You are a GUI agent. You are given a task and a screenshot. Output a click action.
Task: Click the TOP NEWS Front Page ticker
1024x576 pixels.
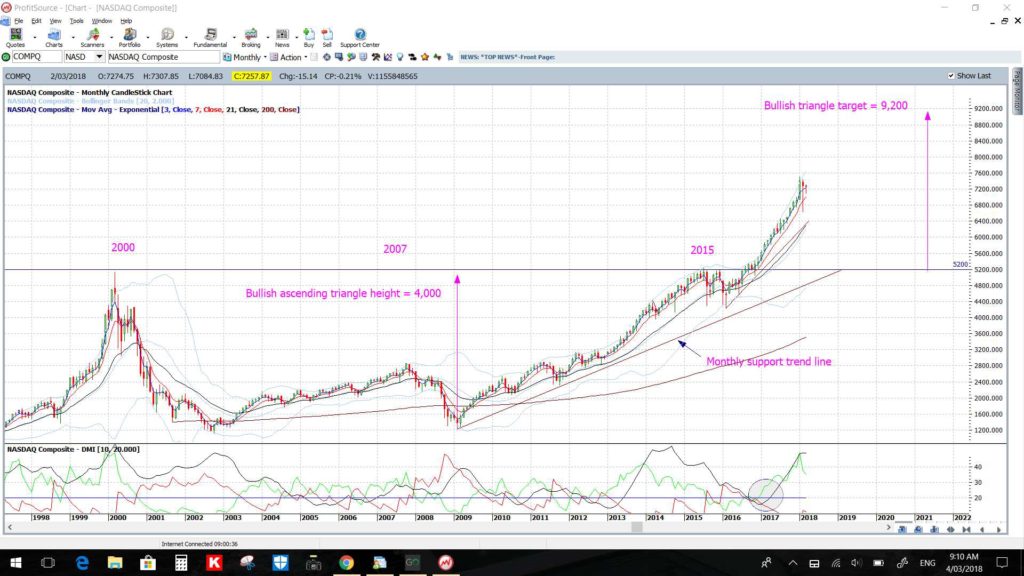[x=507, y=57]
